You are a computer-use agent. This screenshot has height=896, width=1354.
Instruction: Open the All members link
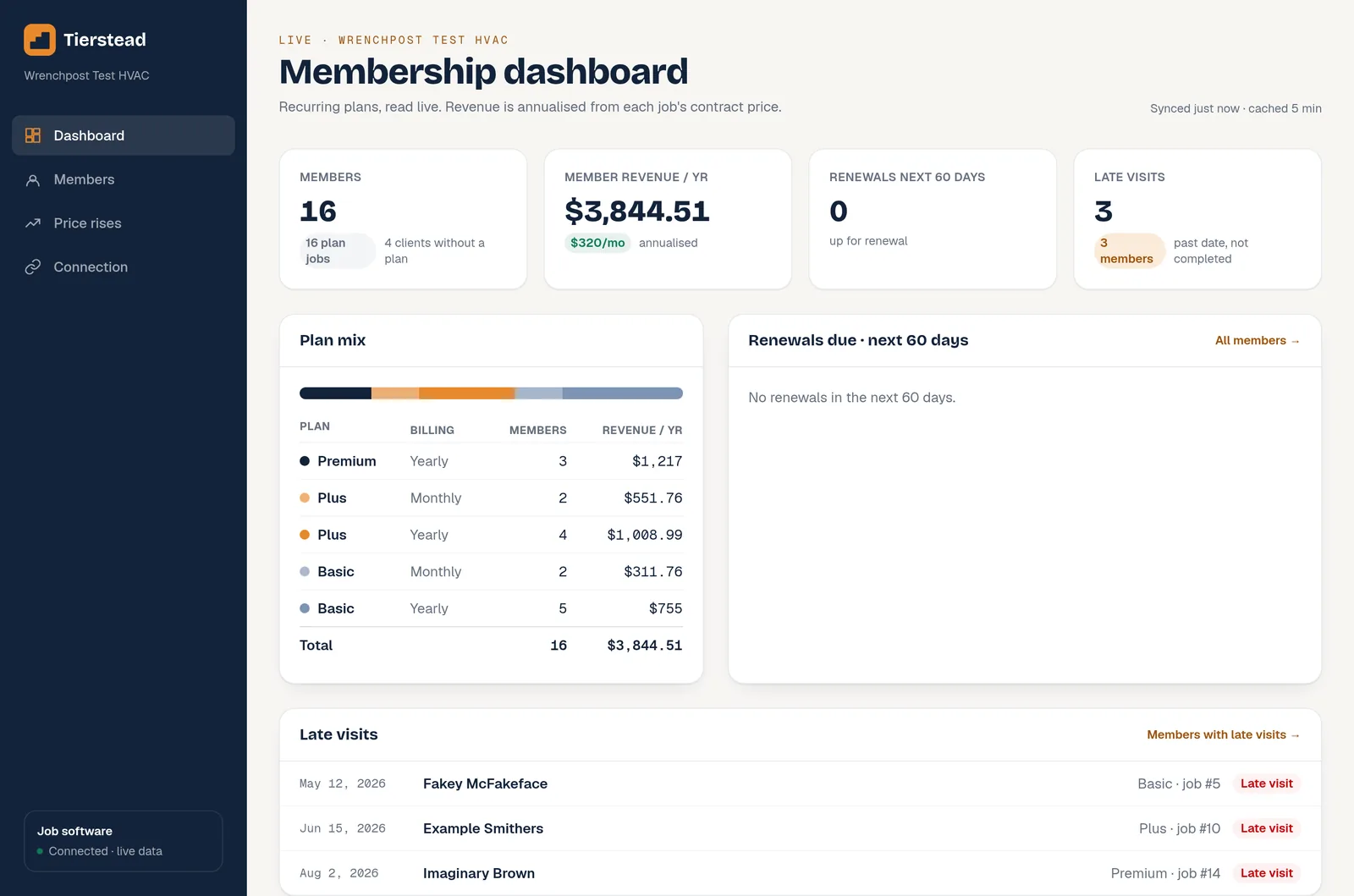pos(1258,340)
